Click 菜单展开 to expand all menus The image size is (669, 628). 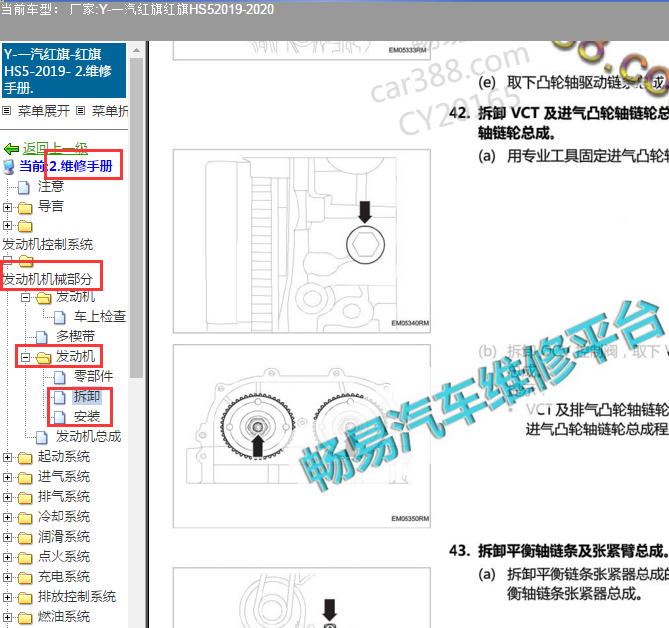point(44,111)
